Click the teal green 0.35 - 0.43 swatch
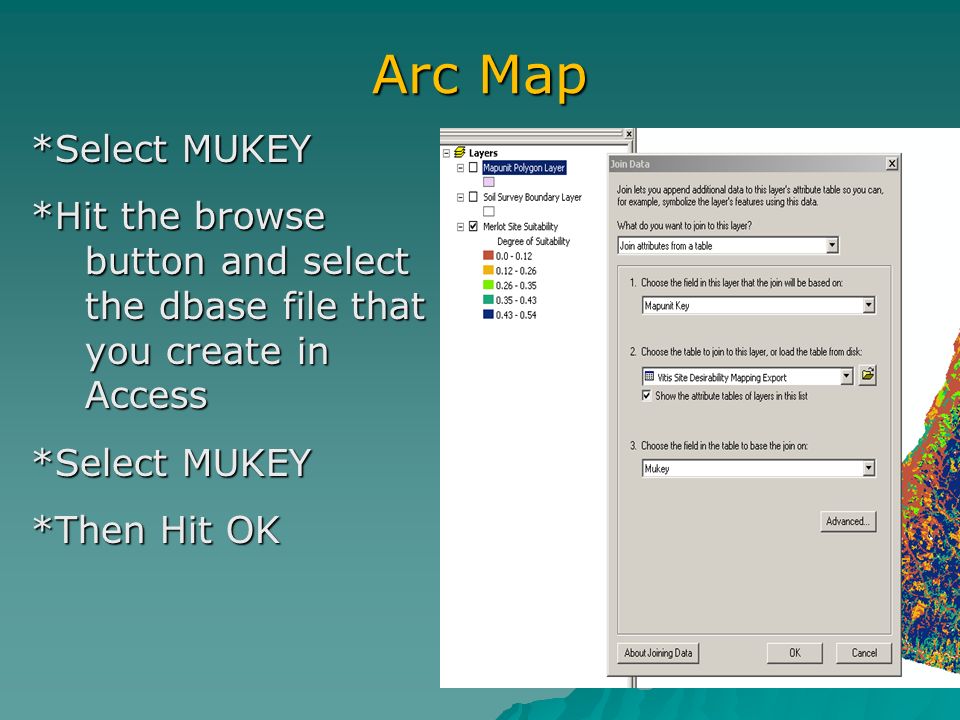This screenshot has width=960, height=720. pos(488,299)
